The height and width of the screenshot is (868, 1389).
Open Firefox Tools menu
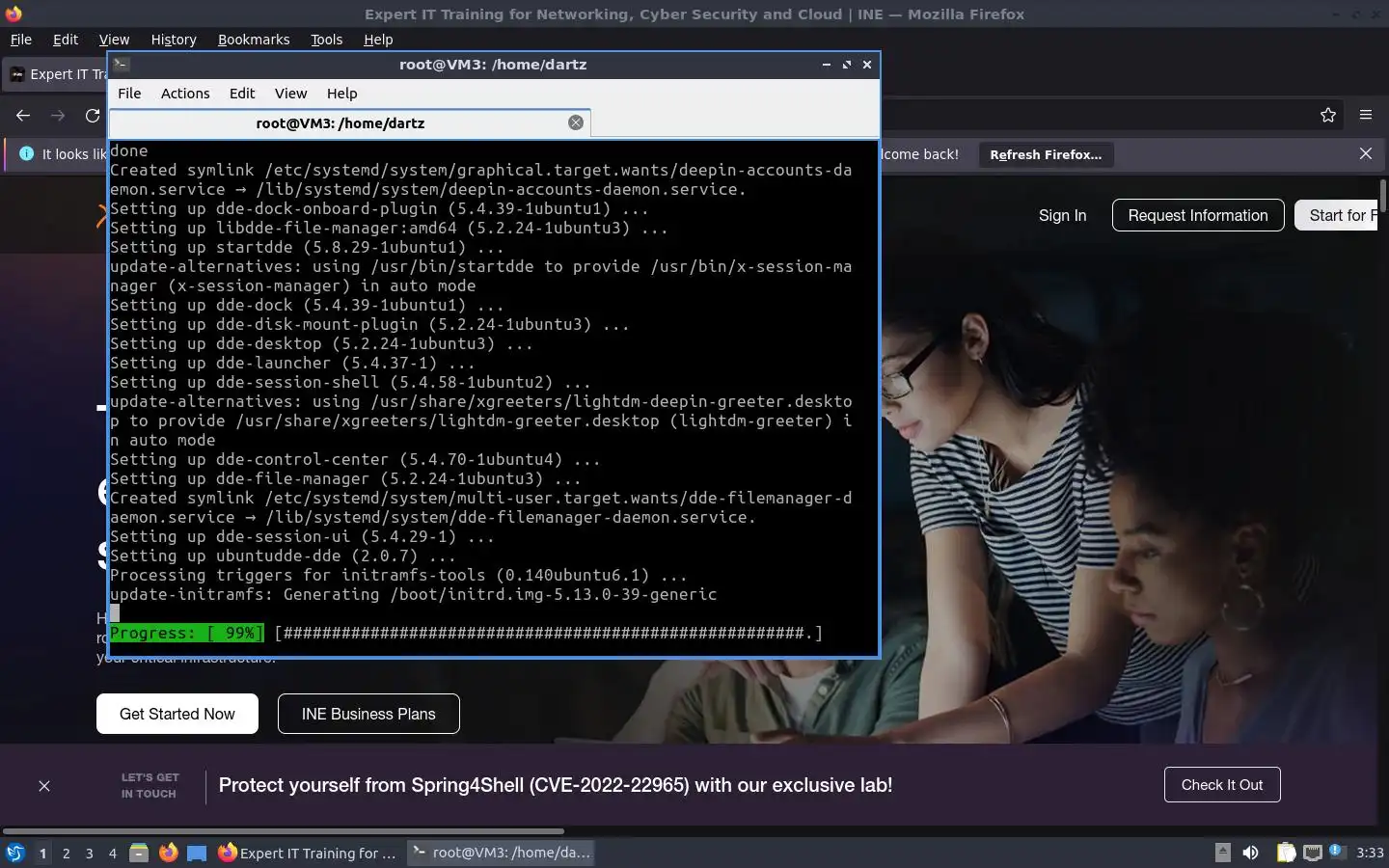tap(326, 40)
